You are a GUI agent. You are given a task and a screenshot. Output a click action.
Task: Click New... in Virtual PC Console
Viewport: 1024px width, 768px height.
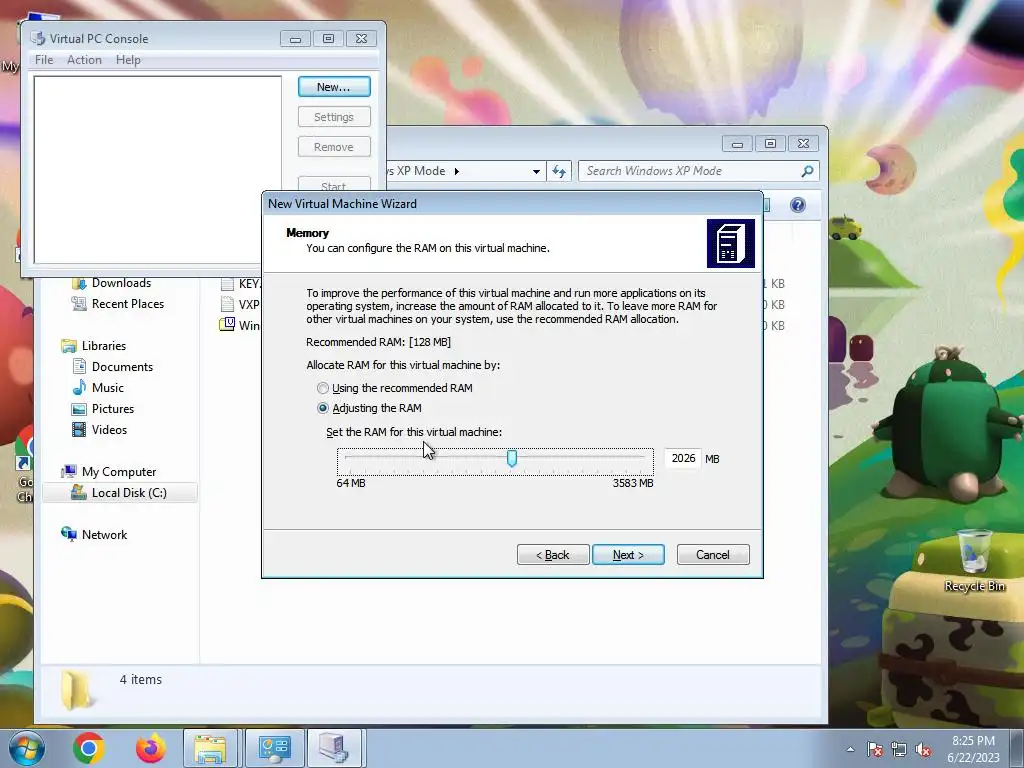point(334,87)
